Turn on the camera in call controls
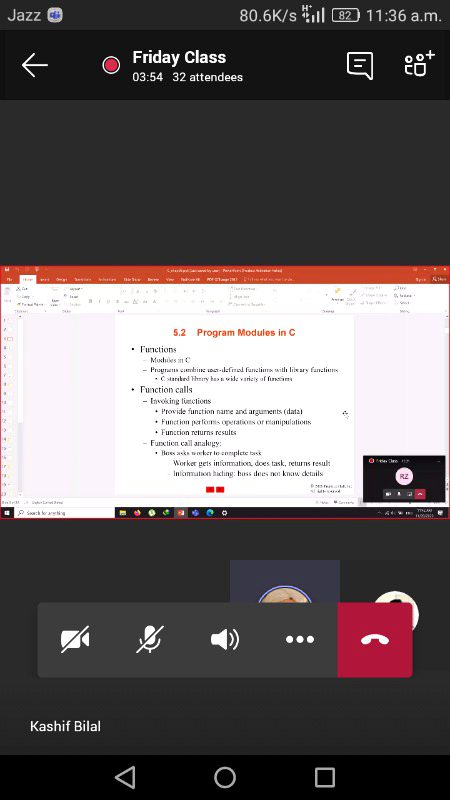The height and width of the screenshot is (800, 450). [75, 639]
